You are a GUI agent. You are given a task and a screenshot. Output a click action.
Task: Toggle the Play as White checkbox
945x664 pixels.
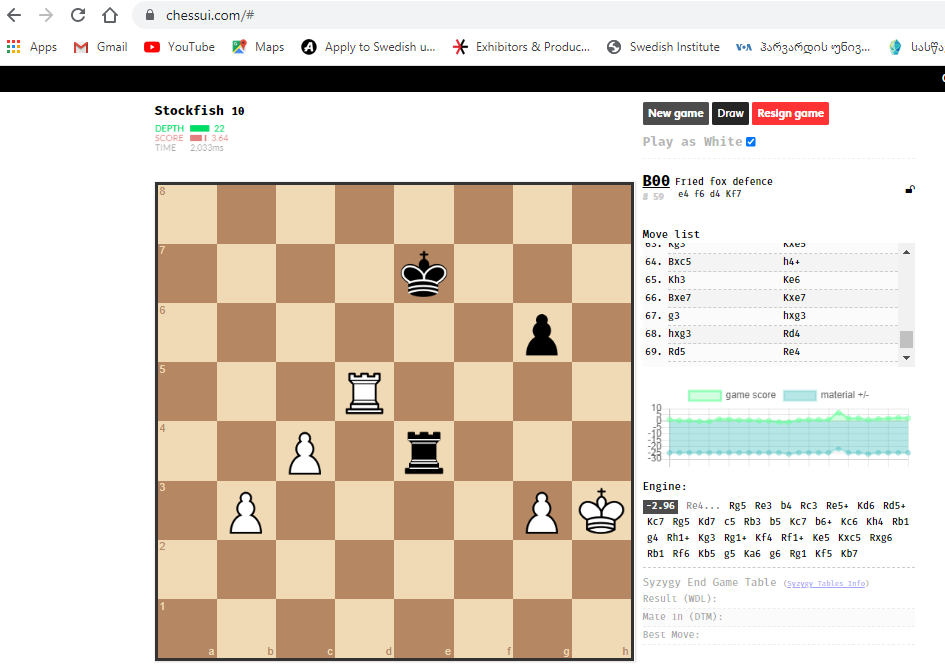[751, 142]
